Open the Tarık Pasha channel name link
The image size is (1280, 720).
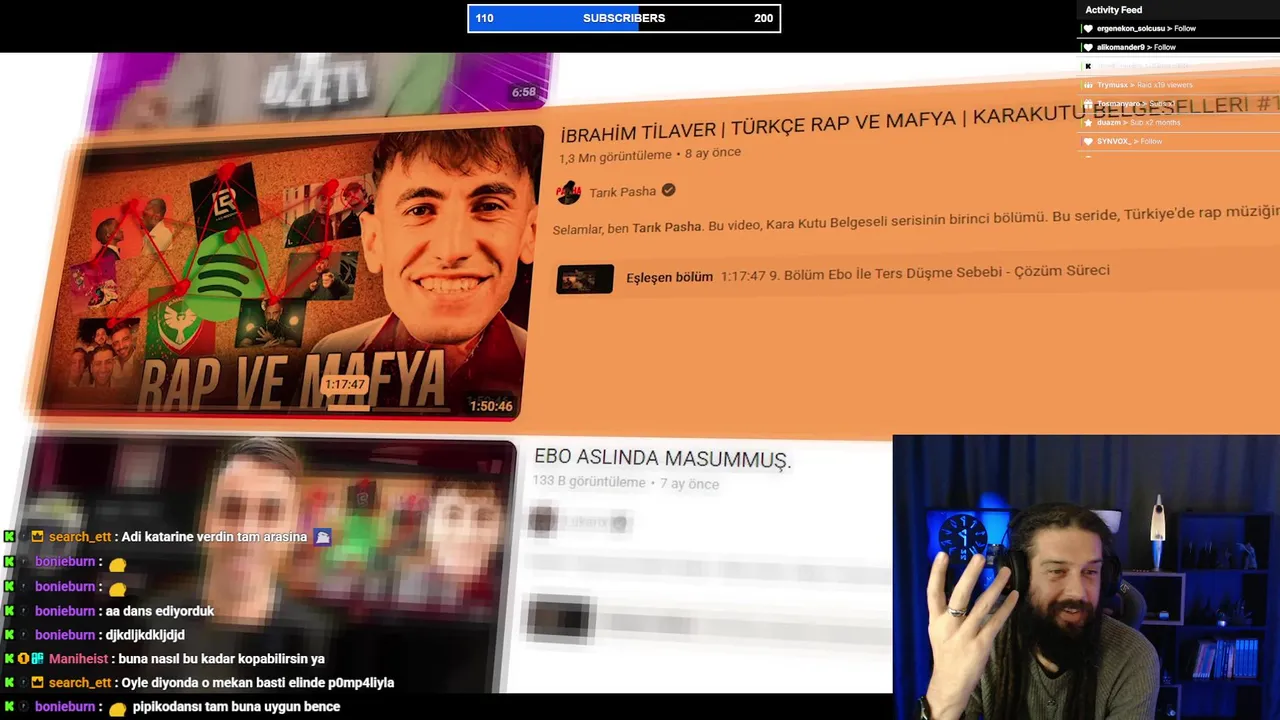(x=622, y=191)
